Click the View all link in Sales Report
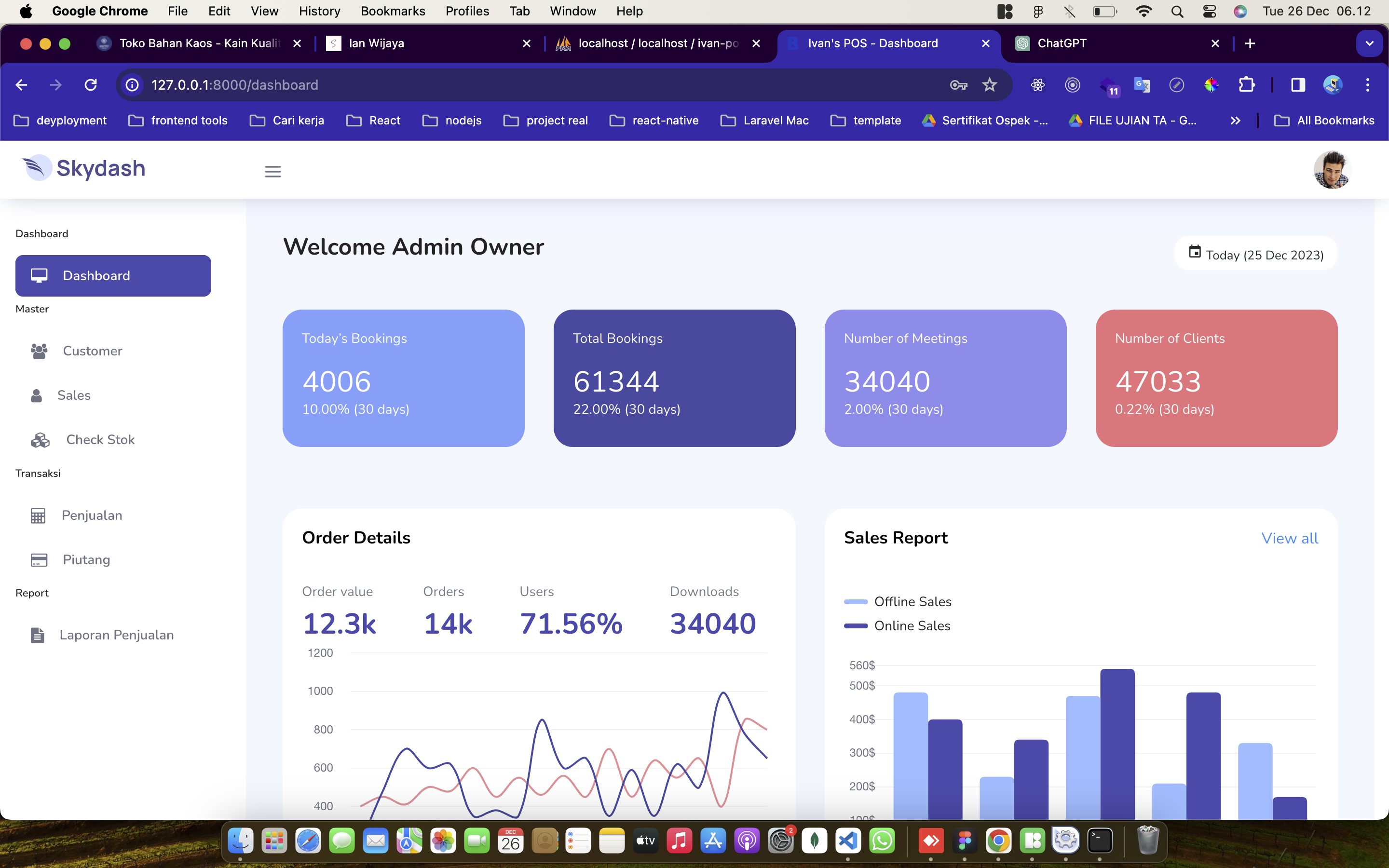The image size is (1389, 868). pos(1289,538)
